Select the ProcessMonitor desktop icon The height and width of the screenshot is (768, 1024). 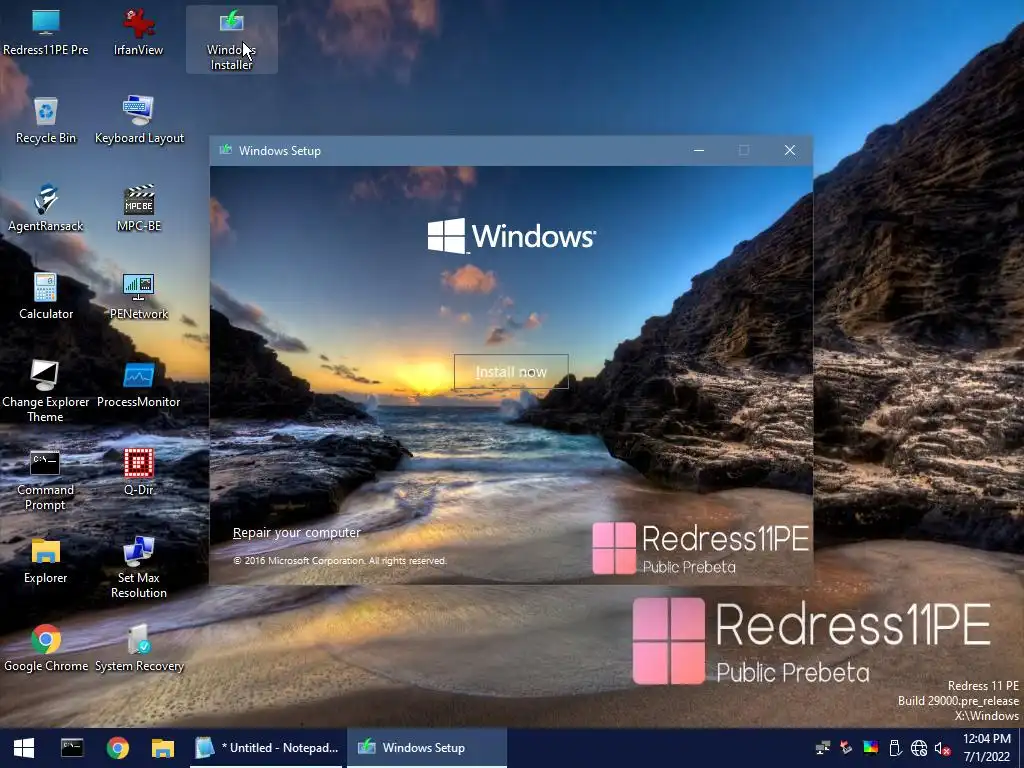click(x=138, y=385)
